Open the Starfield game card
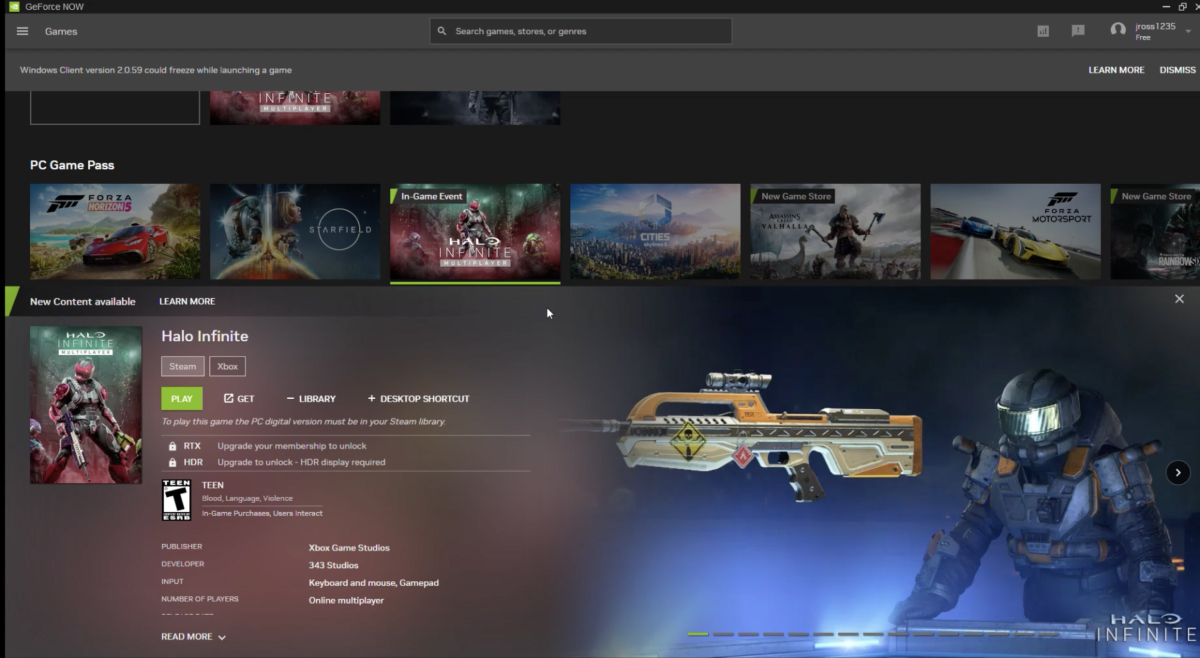The height and width of the screenshot is (658, 1200). coord(295,231)
